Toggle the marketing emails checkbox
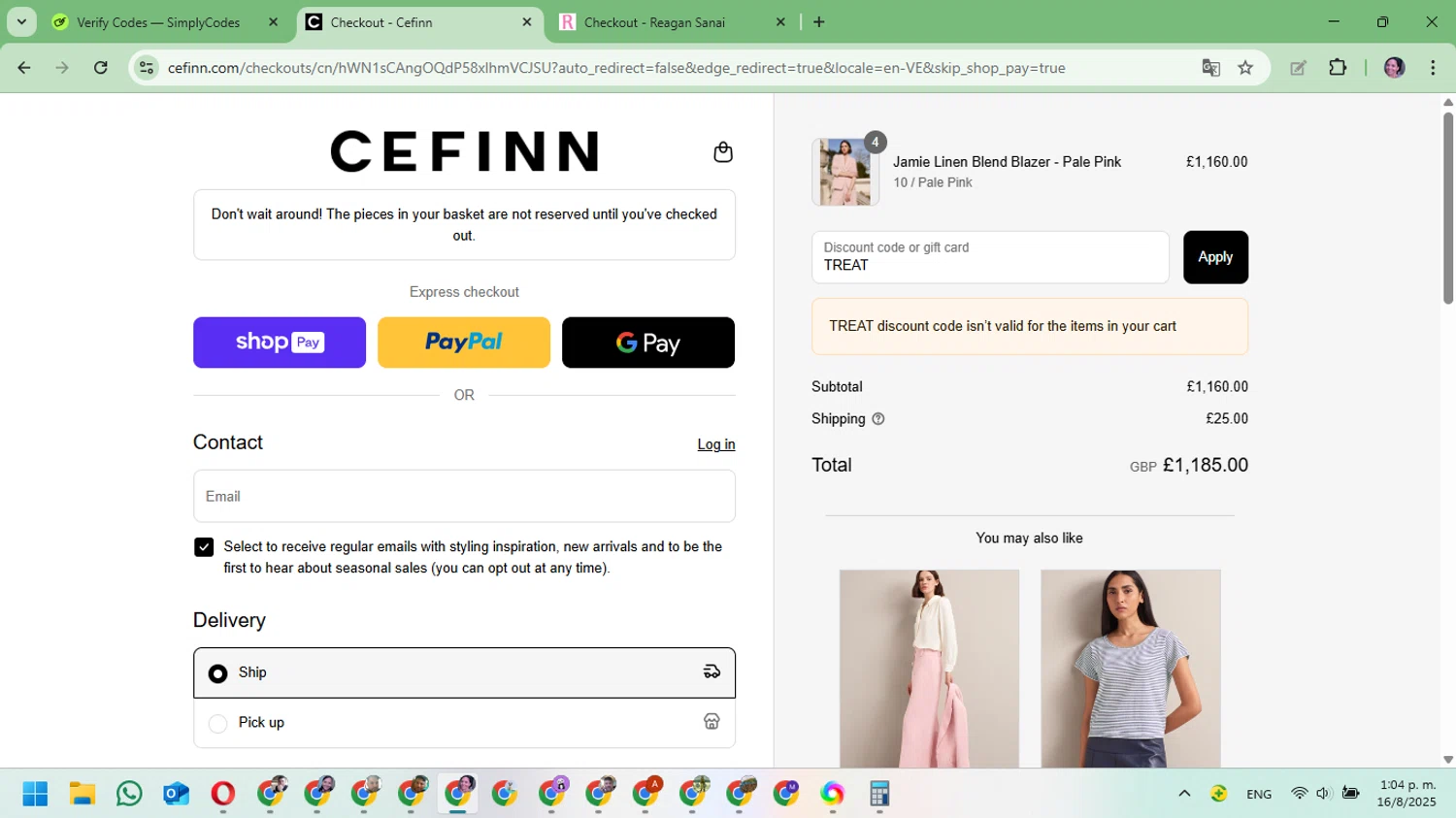Image resolution: width=1456 pixels, height=818 pixels. [x=204, y=547]
